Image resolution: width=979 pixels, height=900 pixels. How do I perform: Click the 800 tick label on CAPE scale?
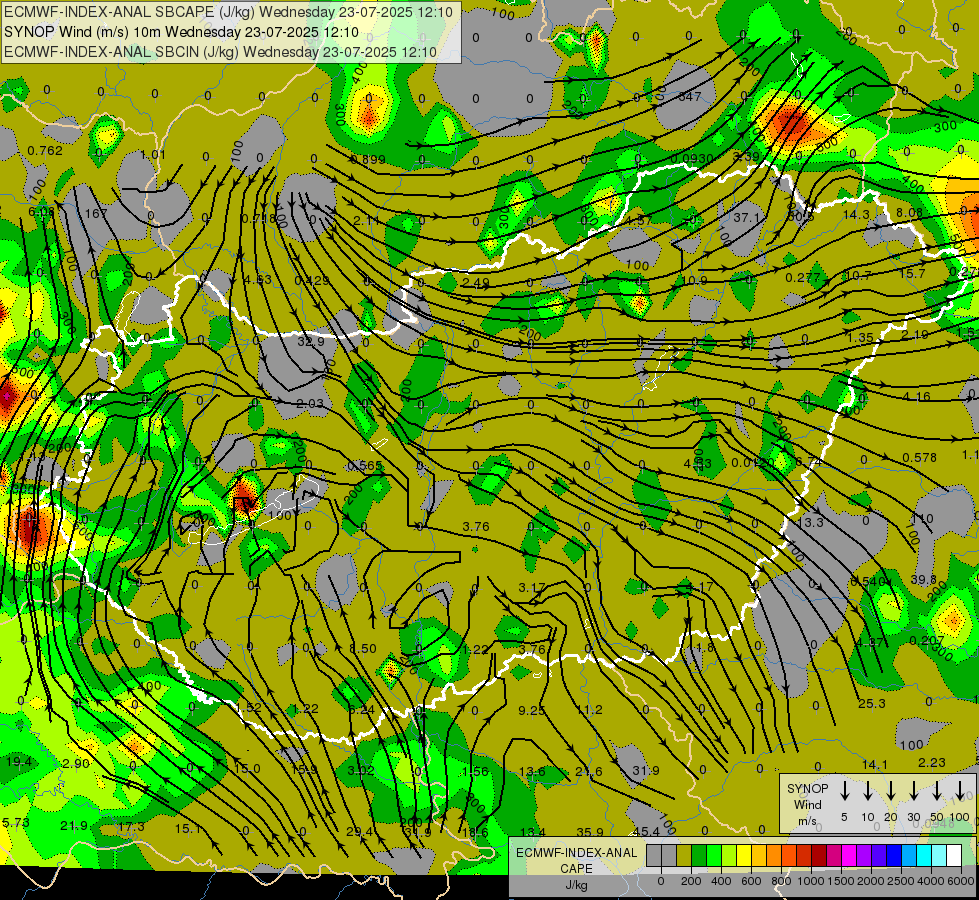point(781,882)
